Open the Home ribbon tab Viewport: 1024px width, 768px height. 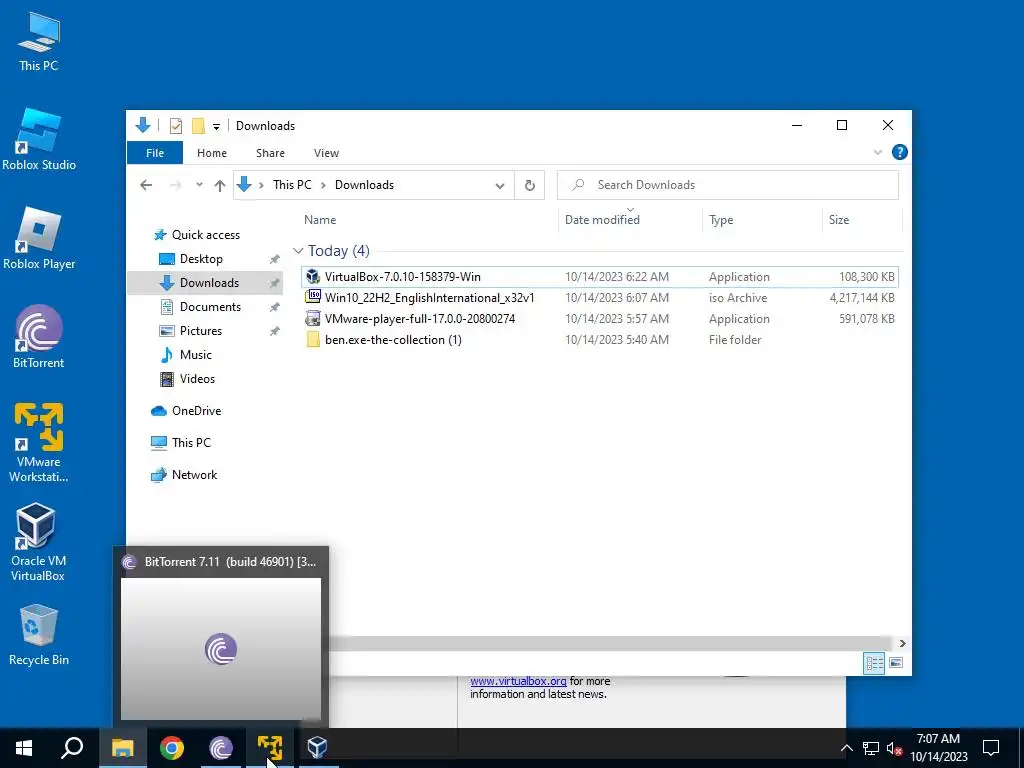tap(212, 153)
